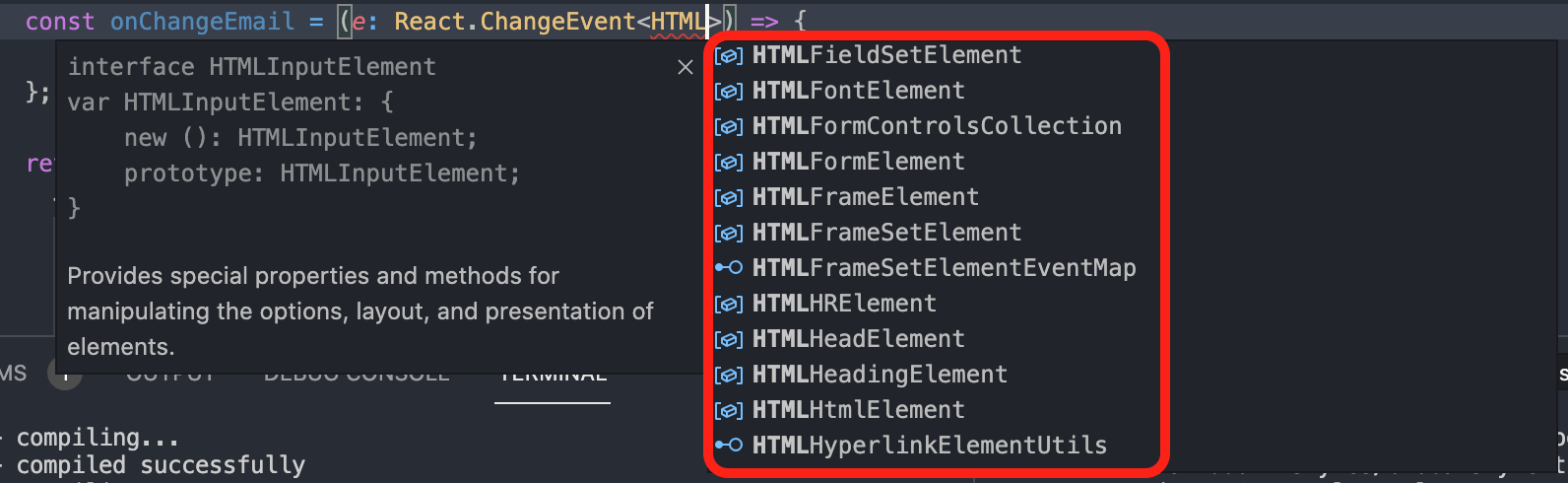Close the HTMLInputElement documentation popup

pos(686,67)
